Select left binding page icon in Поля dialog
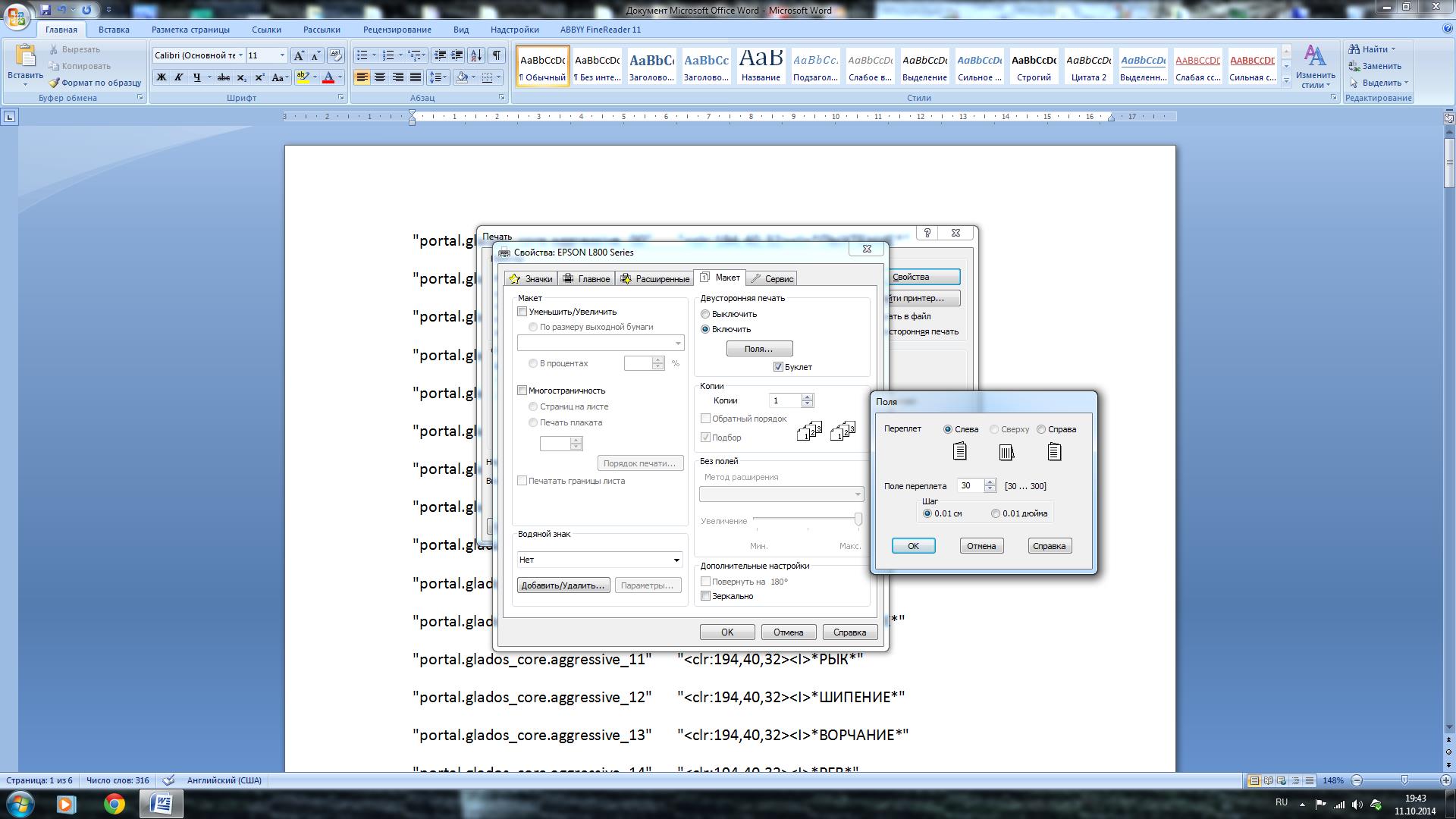The image size is (1456, 819). pos(959,452)
